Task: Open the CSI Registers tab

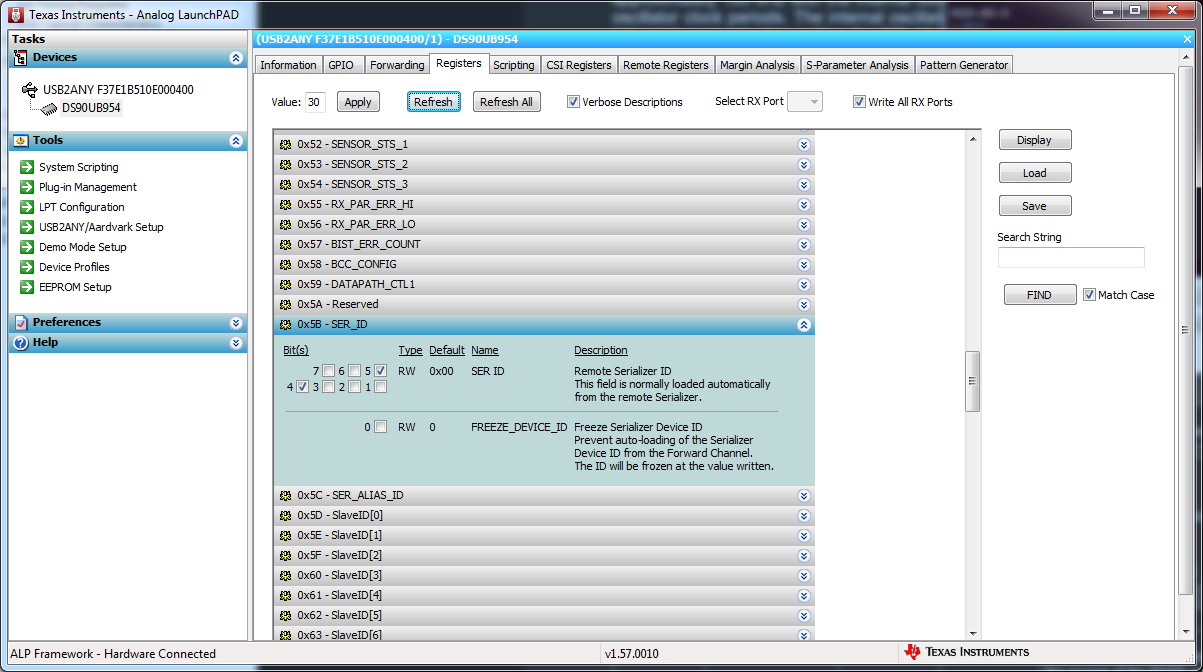Action: [x=579, y=65]
